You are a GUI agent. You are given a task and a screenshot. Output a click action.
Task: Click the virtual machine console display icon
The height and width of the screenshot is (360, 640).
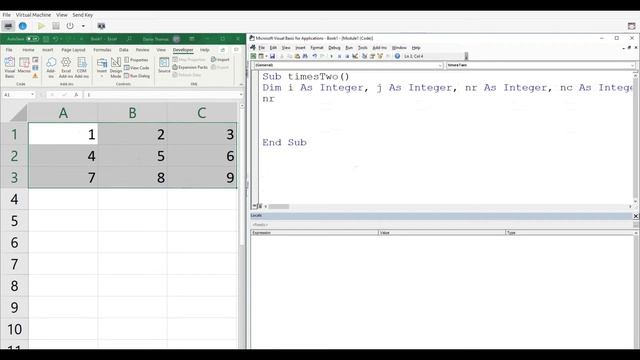(x=8, y=26)
